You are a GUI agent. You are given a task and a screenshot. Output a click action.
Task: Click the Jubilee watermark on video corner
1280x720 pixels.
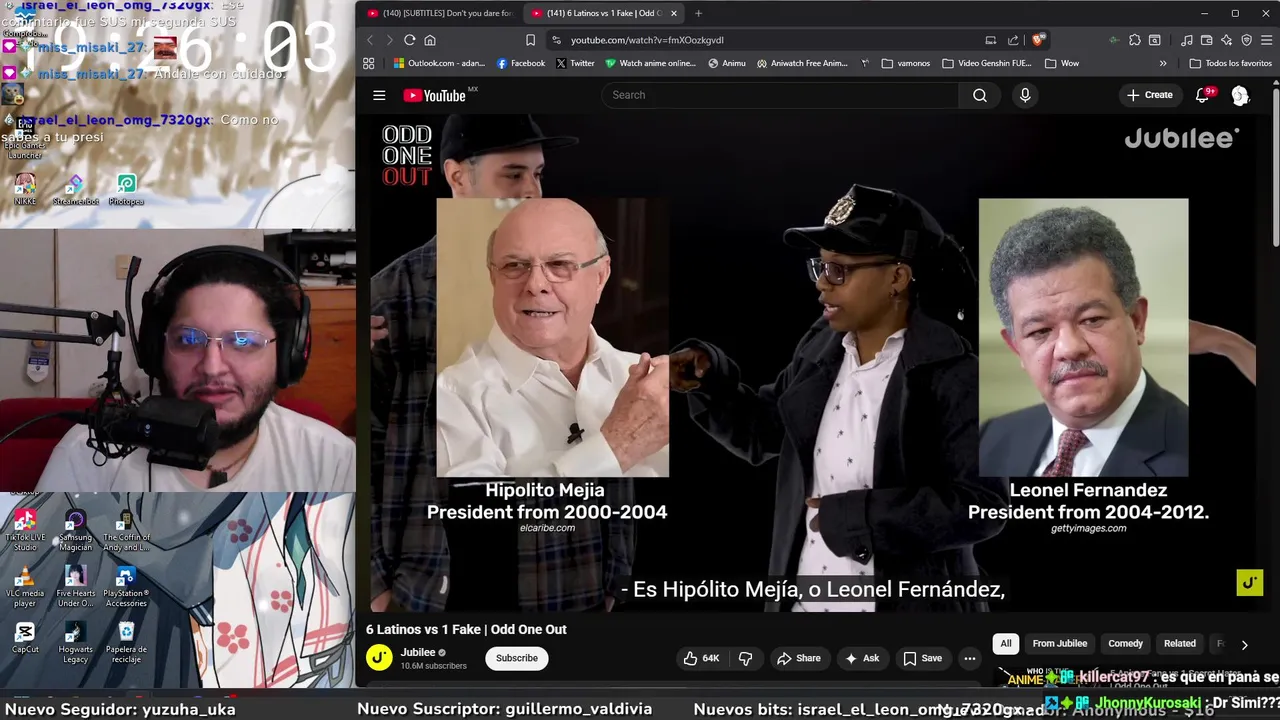point(1250,582)
